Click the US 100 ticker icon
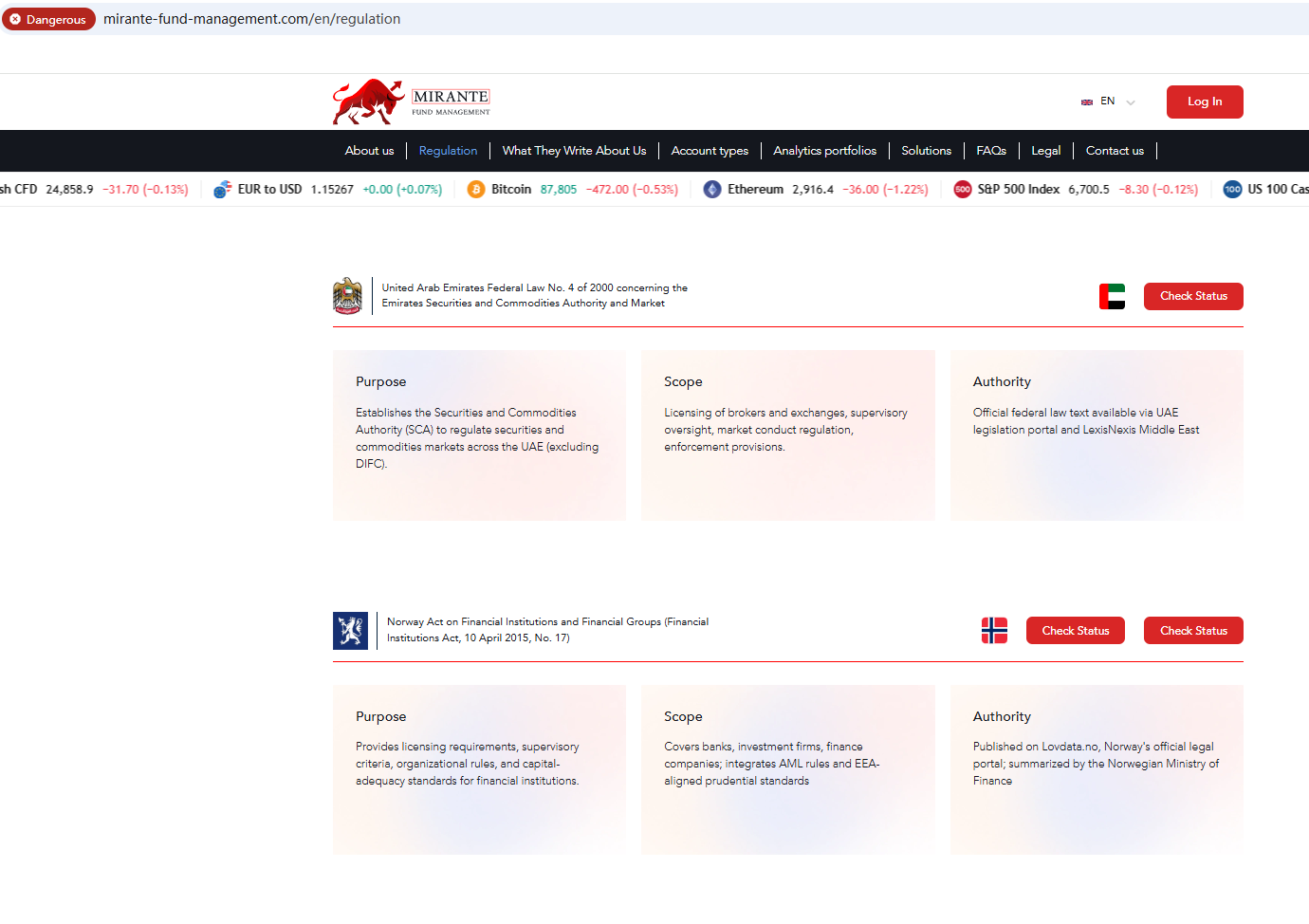 click(x=1232, y=190)
